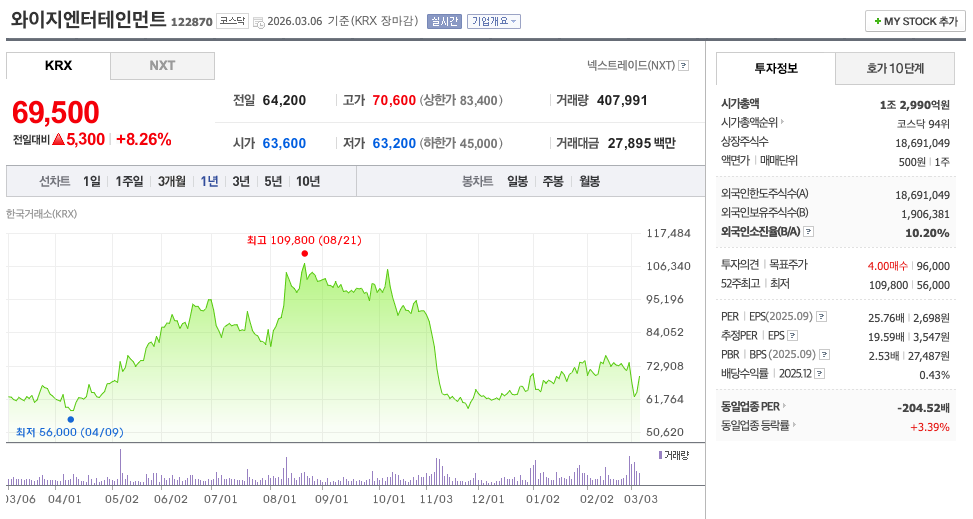Show the 1년 line chart
973x519 pixels.
209,181
